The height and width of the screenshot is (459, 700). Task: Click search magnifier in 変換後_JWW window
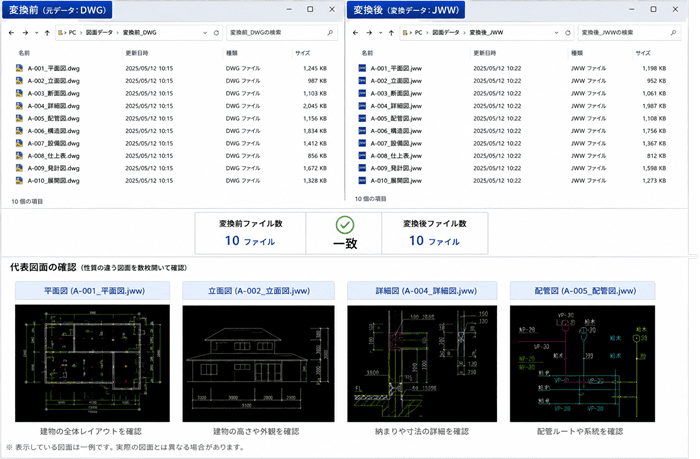pyautogui.click(x=673, y=33)
